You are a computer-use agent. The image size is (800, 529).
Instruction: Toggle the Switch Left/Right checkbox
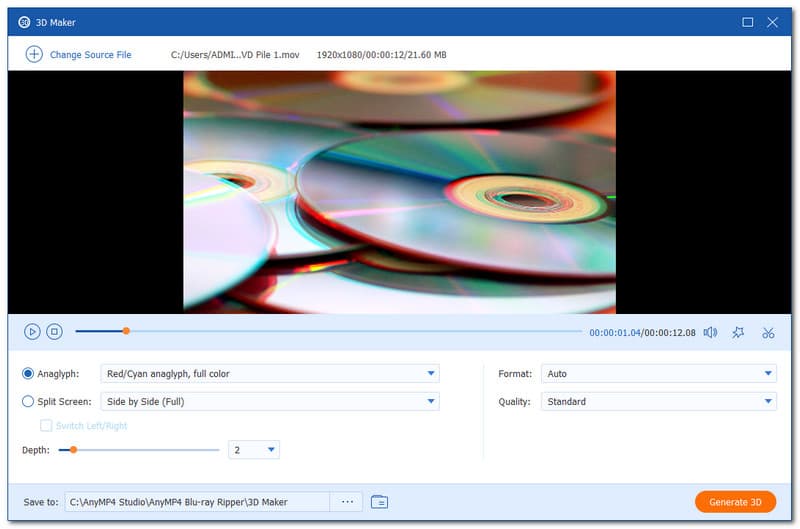point(46,426)
